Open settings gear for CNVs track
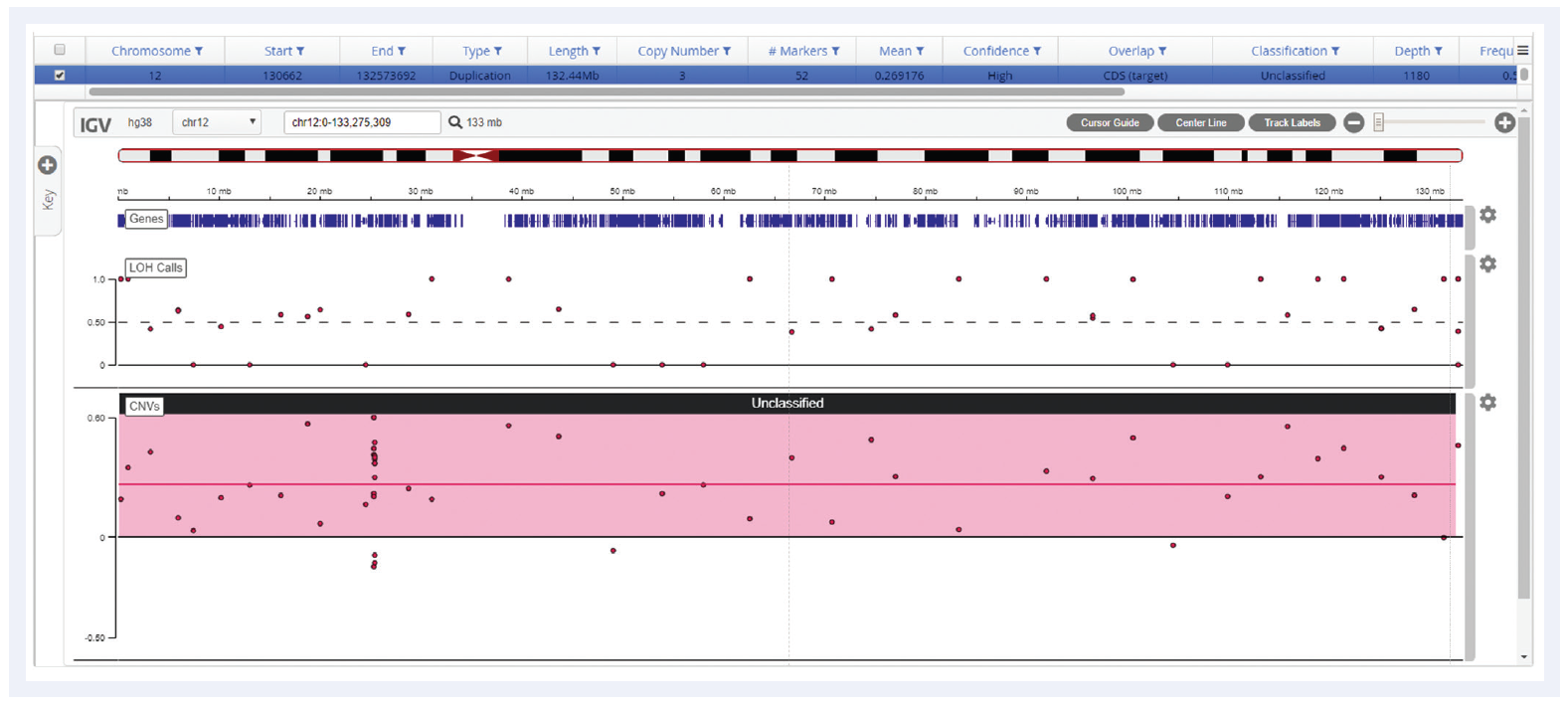The width and height of the screenshot is (1568, 707). pos(1487,403)
